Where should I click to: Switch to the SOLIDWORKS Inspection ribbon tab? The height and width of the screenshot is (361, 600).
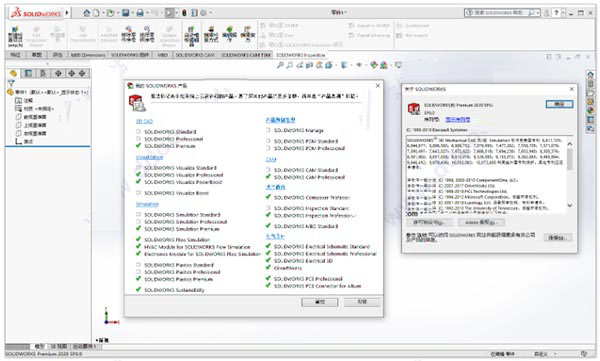pyautogui.click(x=300, y=55)
